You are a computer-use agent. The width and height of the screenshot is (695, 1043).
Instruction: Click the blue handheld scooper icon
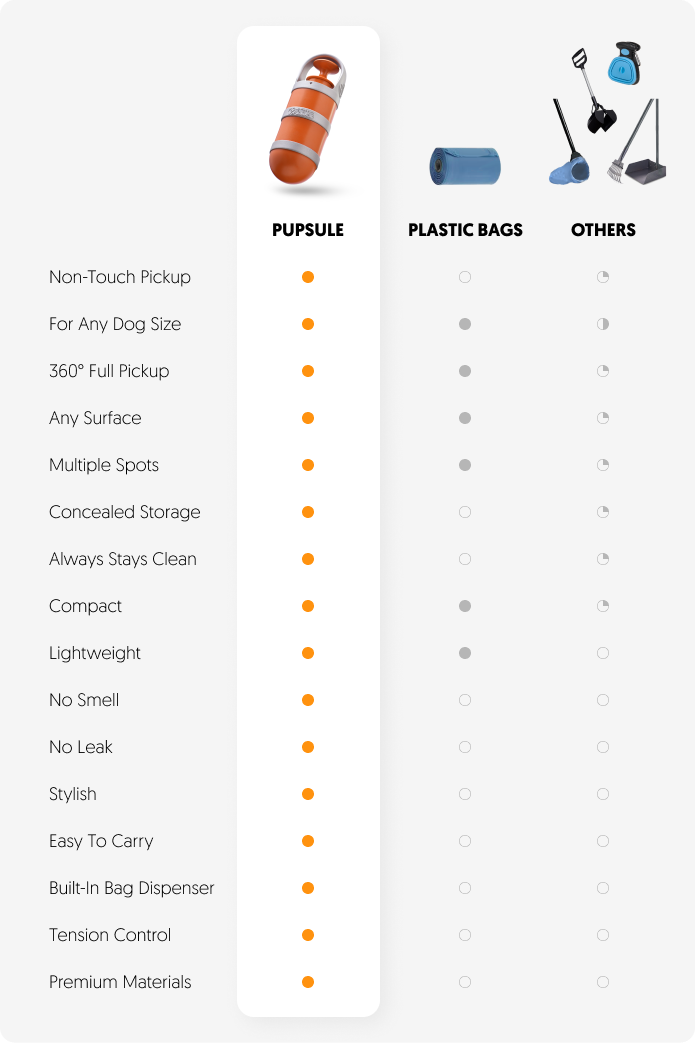[625, 63]
